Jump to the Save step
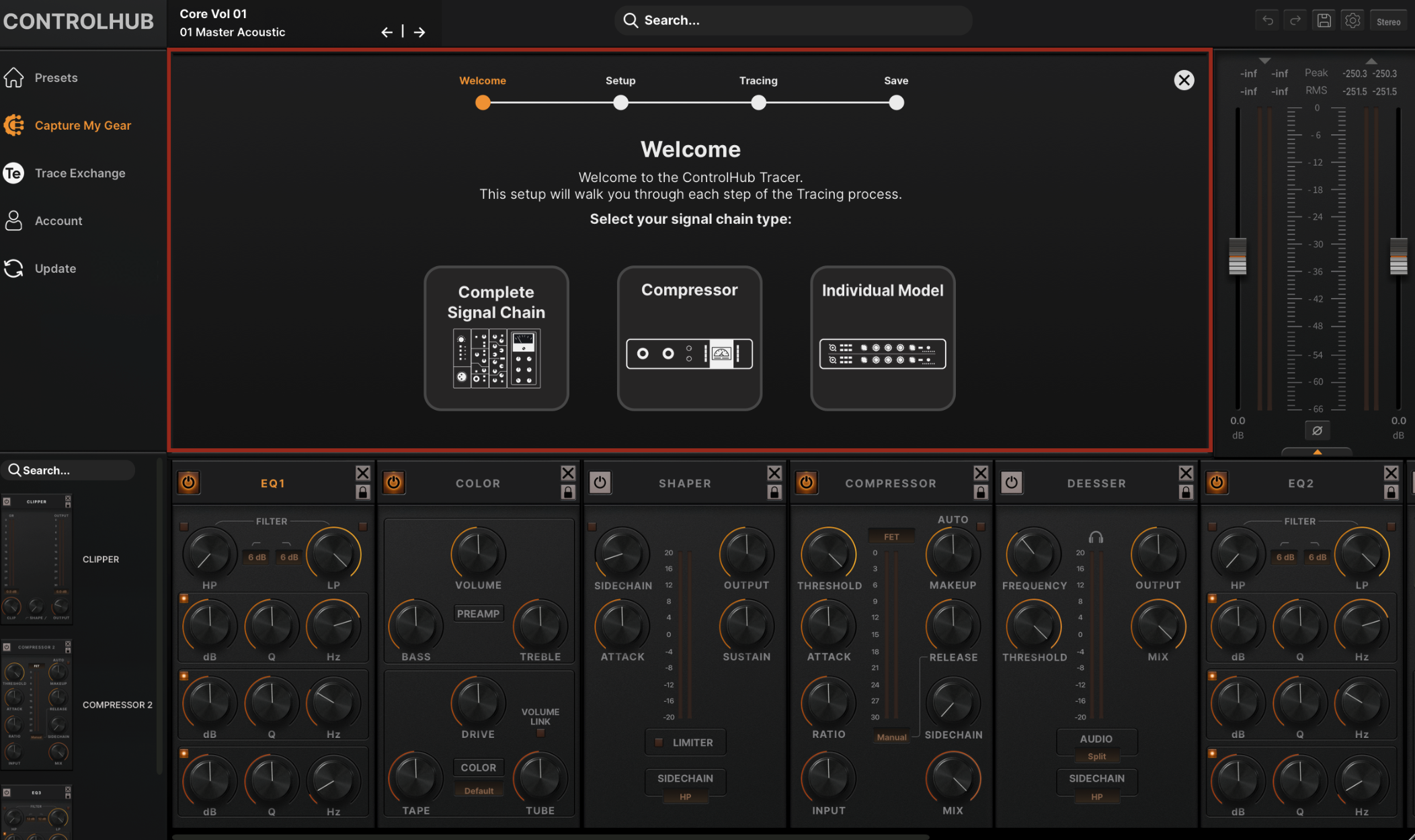1415x840 pixels. [896, 103]
